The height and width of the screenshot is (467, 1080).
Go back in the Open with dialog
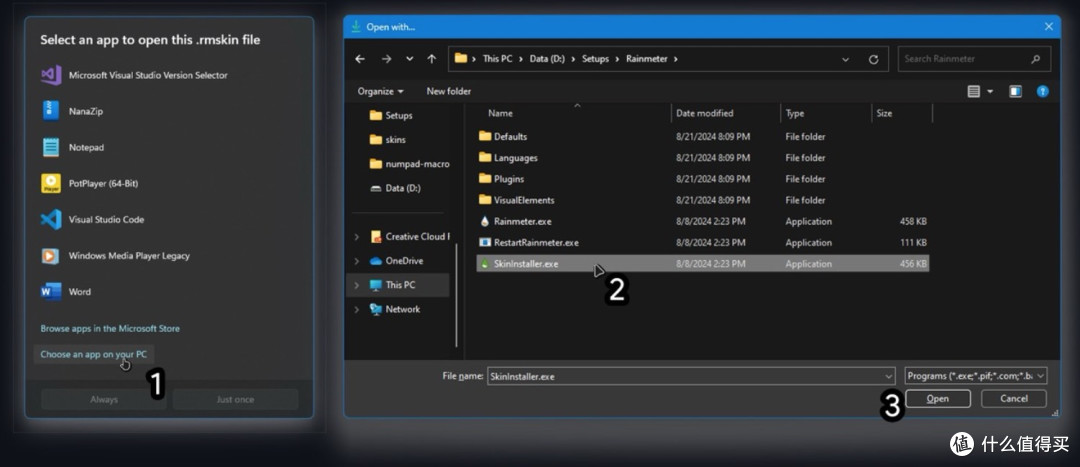[360, 59]
